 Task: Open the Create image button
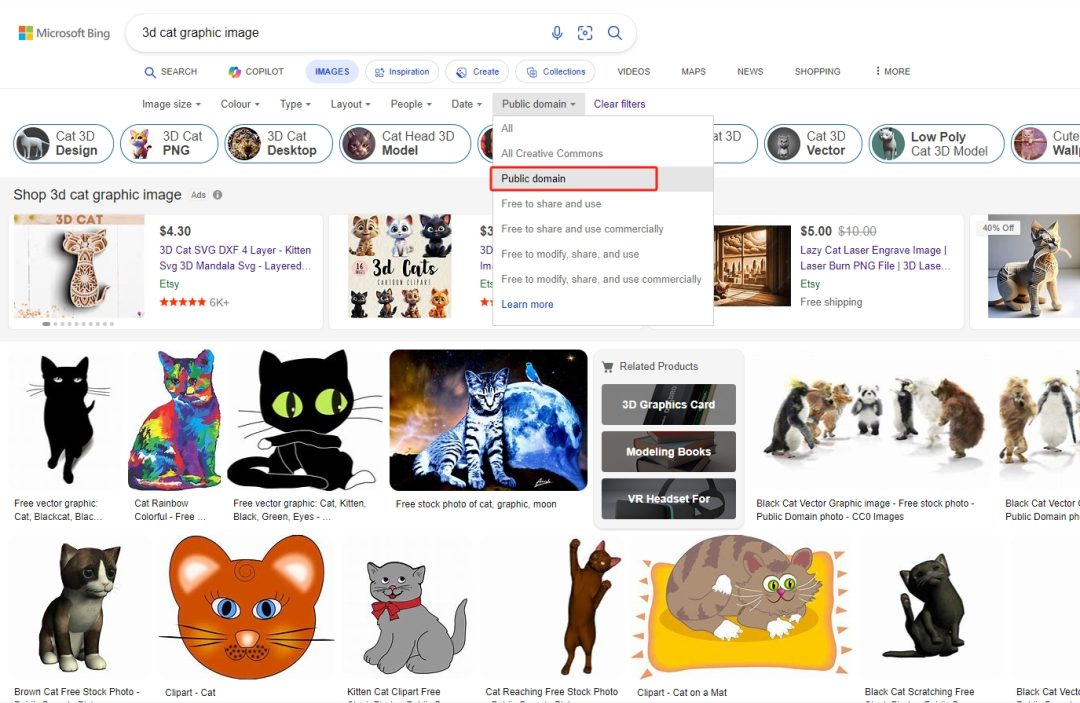click(x=477, y=72)
